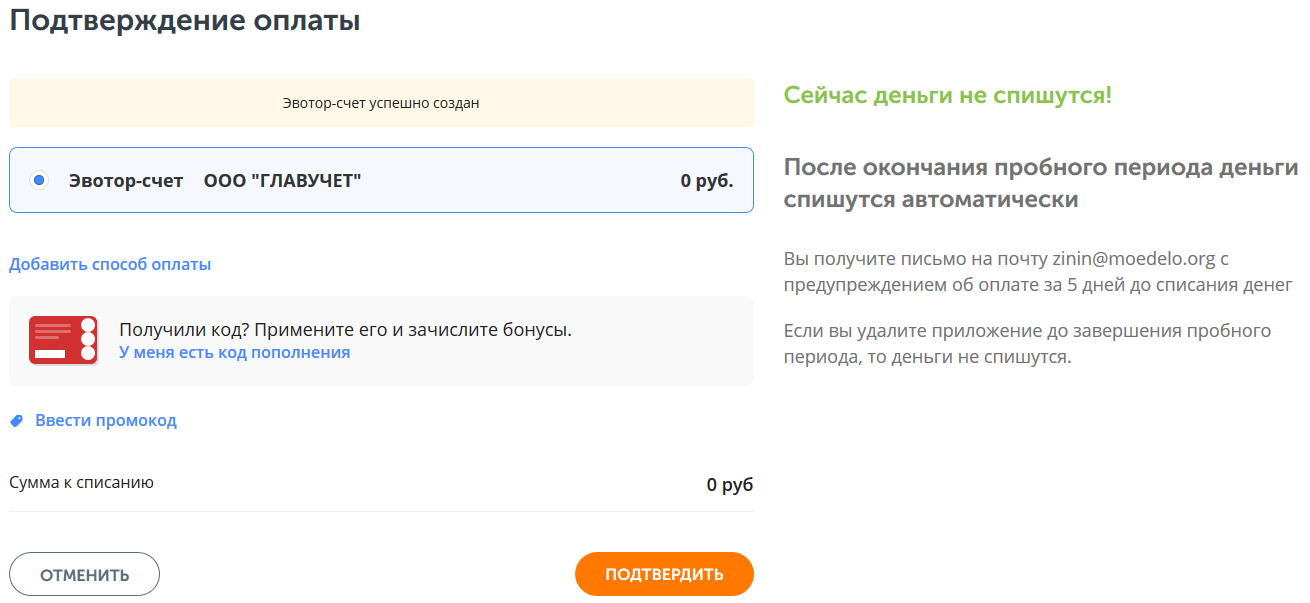Open the Ввести промокод link
This screenshot has height=603, width=1310.
pos(106,421)
